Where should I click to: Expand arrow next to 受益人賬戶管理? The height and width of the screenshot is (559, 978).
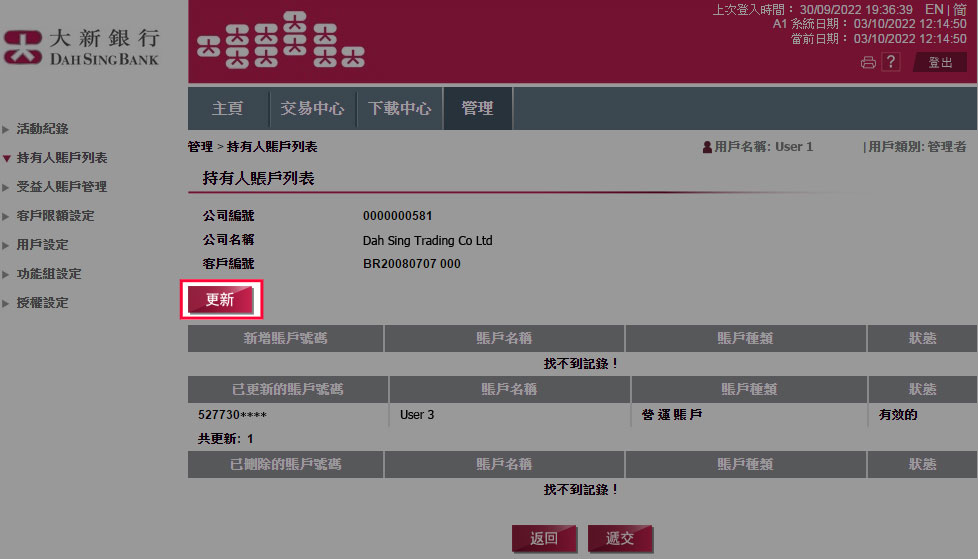coord(6,187)
